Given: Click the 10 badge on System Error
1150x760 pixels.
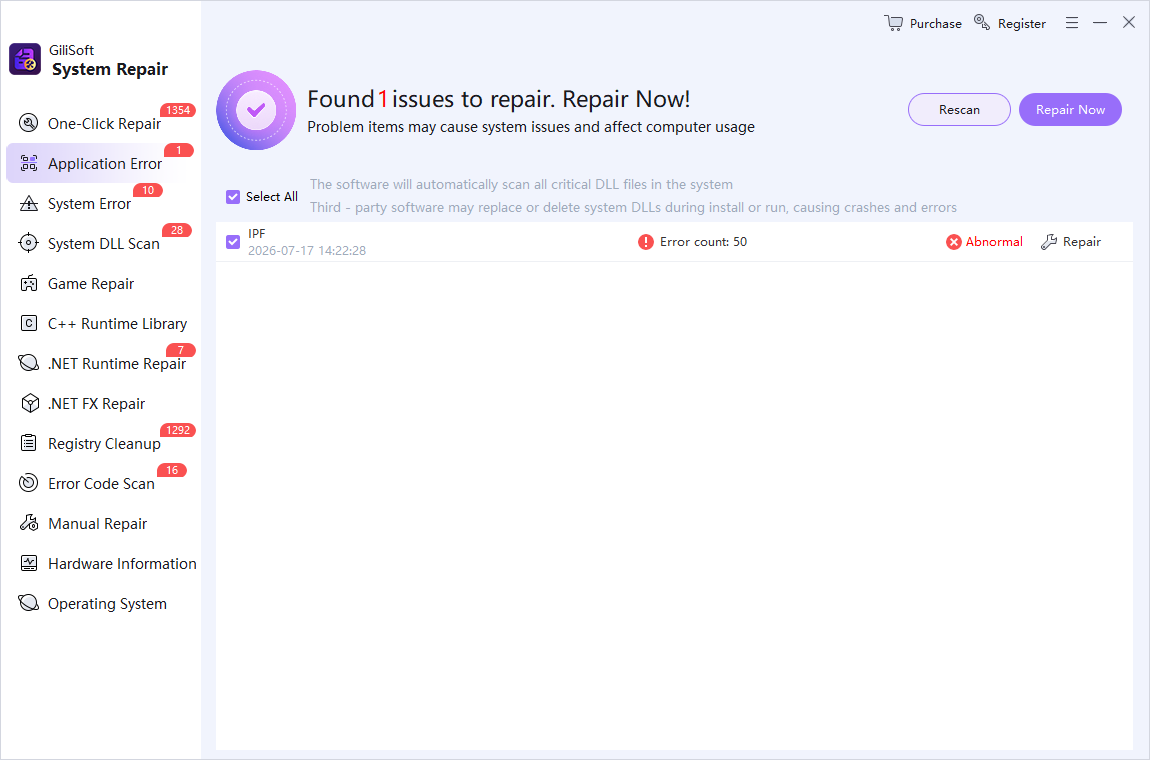Looking at the screenshot, I should [x=148, y=190].
